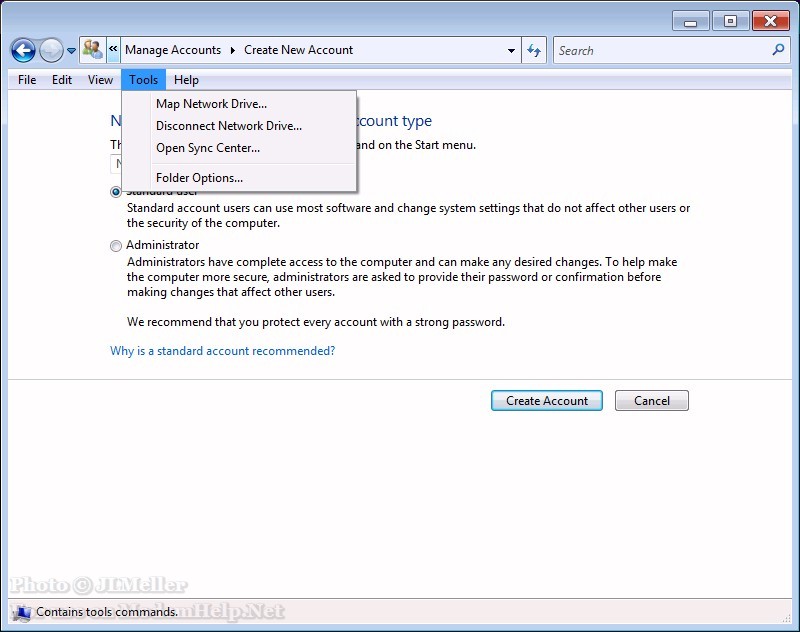Close the window with the red X
The image size is (800, 632).
(x=770, y=21)
